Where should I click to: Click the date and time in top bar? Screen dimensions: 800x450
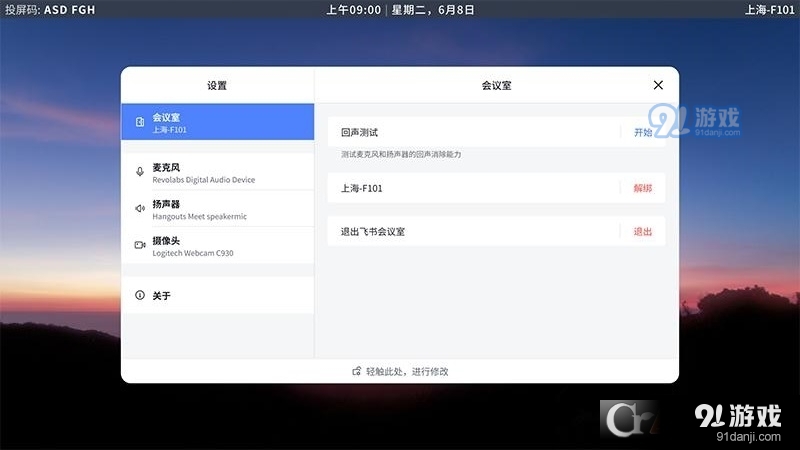pyautogui.click(x=401, y=10)
